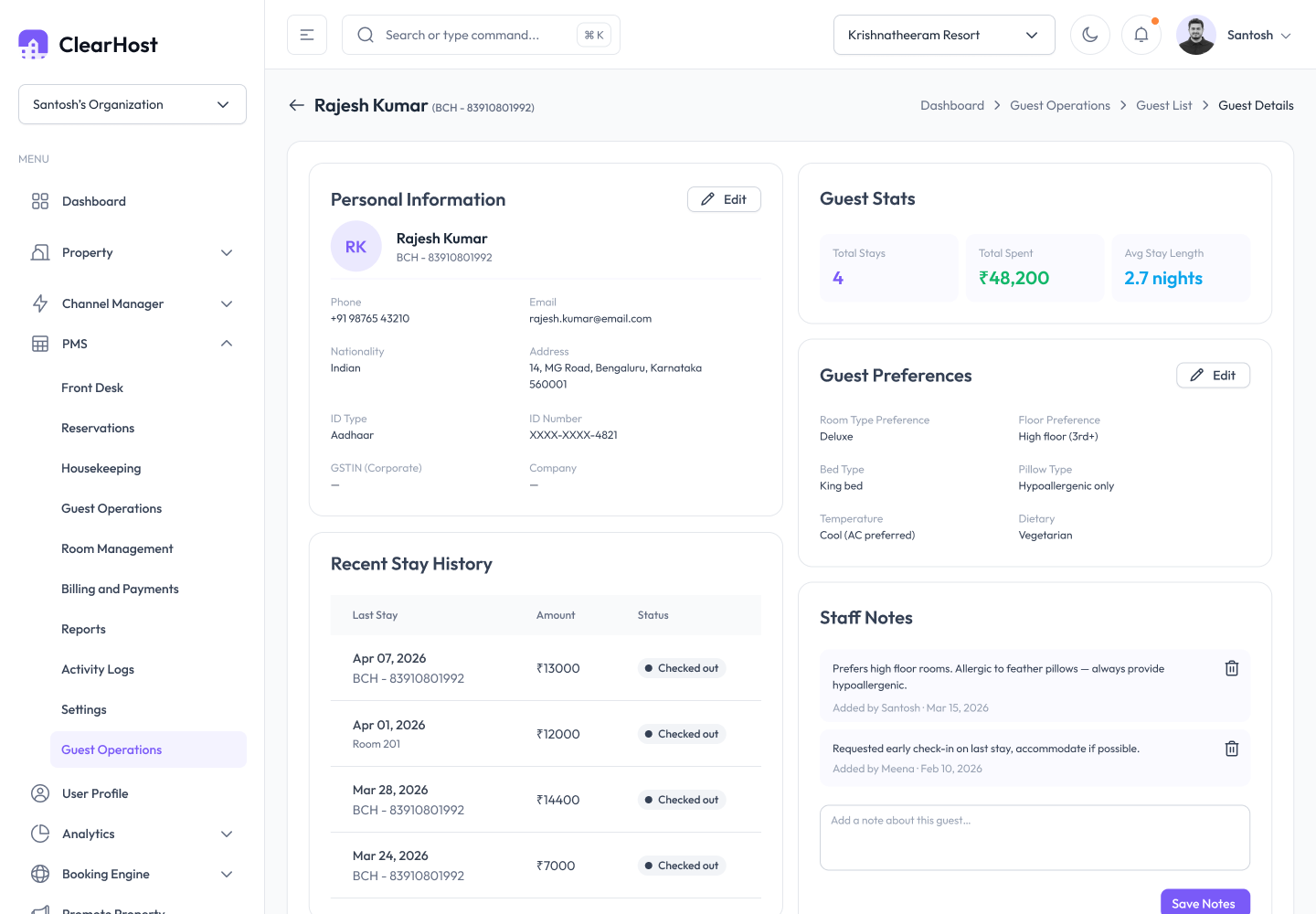This screenshot has height=914, width=1316.
Task: Open the Santosh user menu chevron
Action: [1286, 36]
